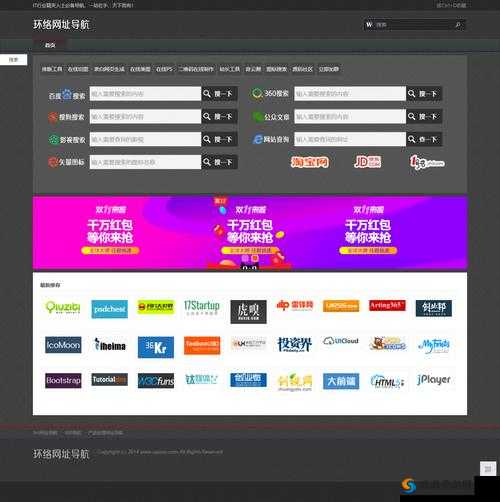Click 搜一下 button for 公众文章 row
The image size is (500, 502).
pos(424,116)
